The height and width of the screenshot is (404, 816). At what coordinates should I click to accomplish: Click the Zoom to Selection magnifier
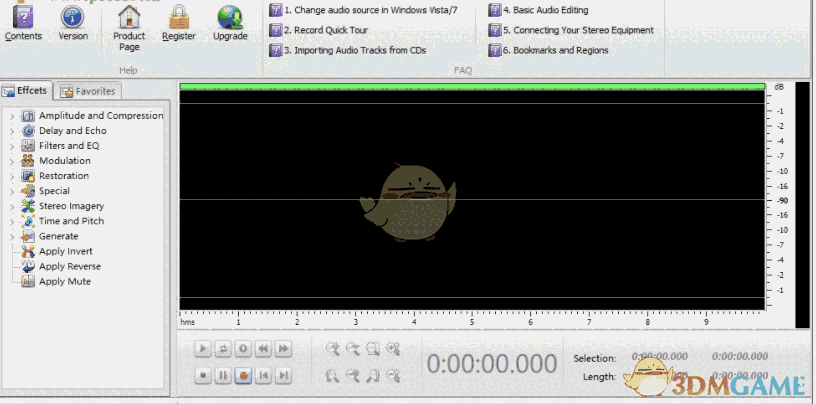coord(373,348)
